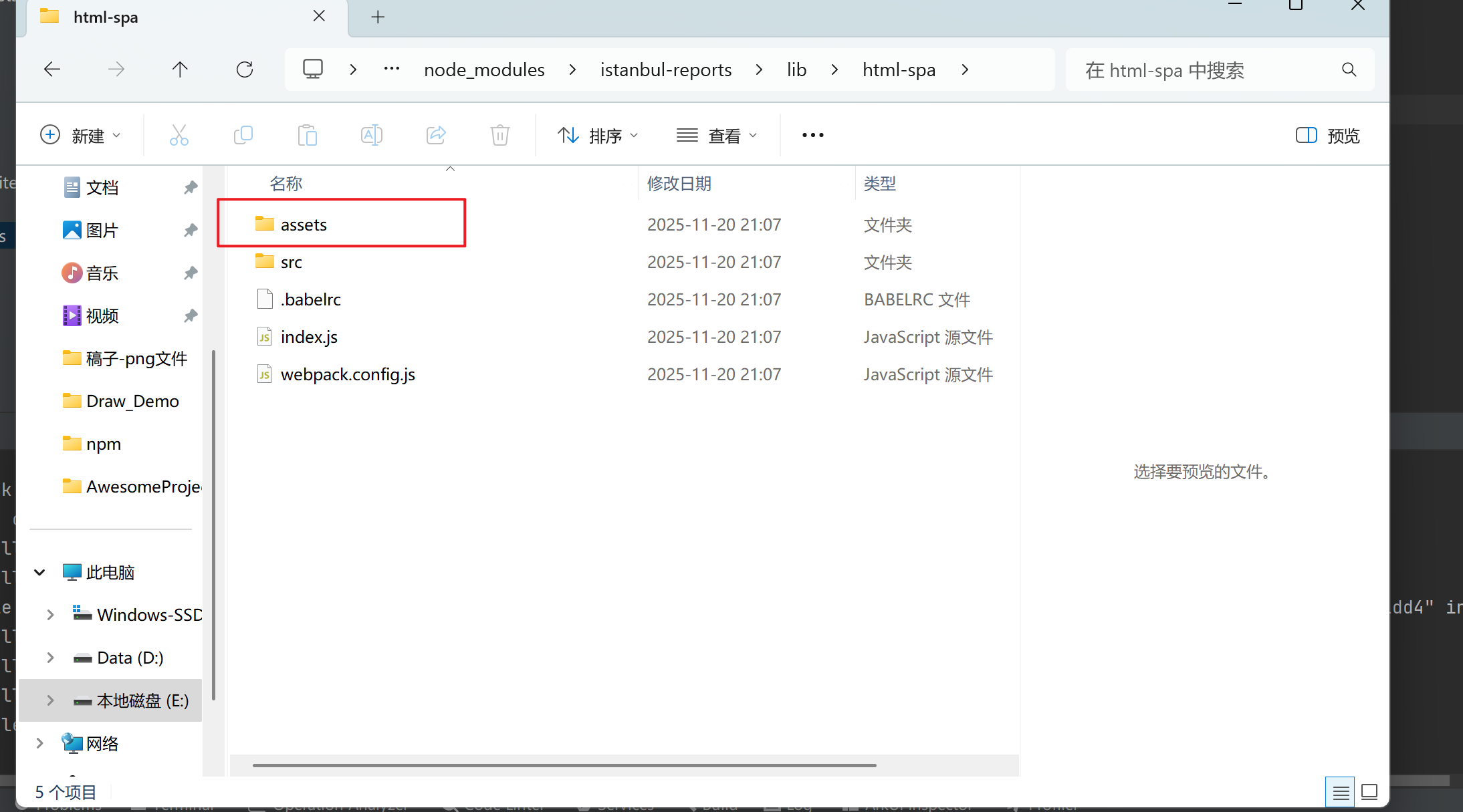1463x812 pixels.
Task: Click the Cut scissors icon
Action: [179, 136]
